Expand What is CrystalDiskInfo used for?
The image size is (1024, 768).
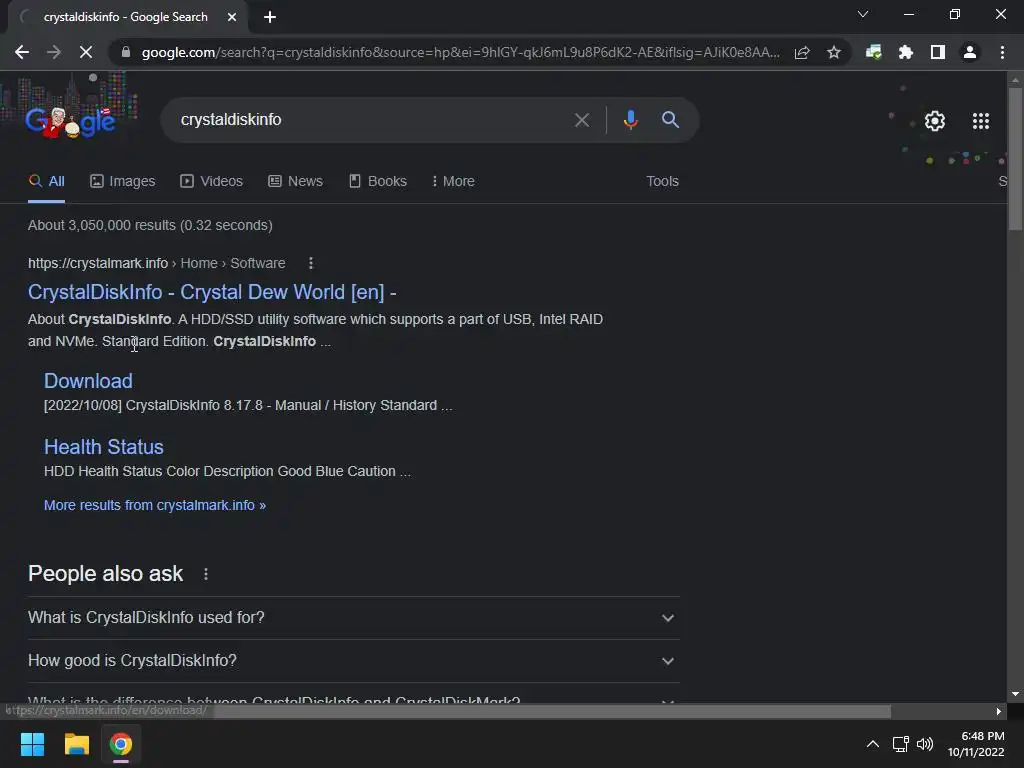(x=353, y=618)
